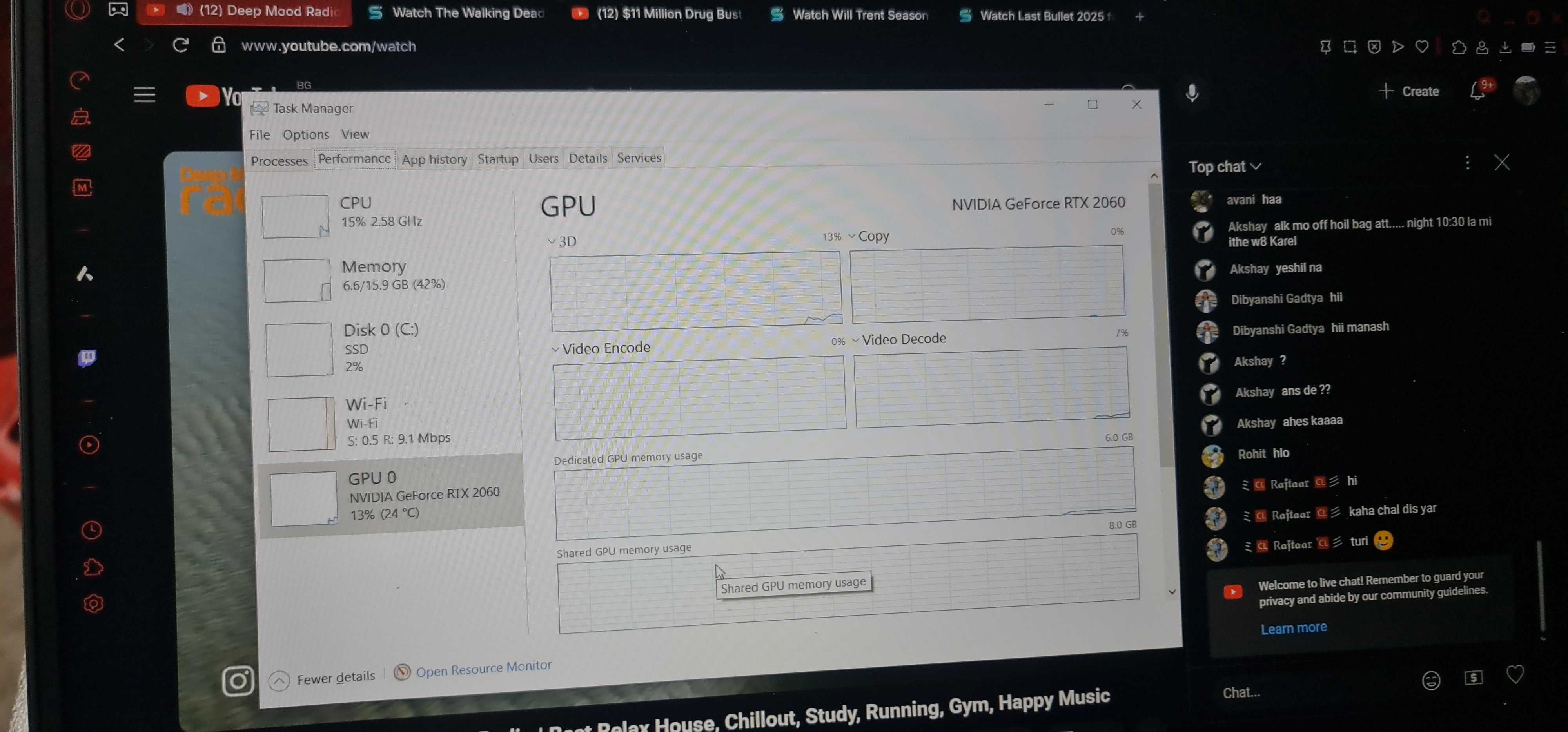Click the scroll up arrow in GPU panel

1154,176
